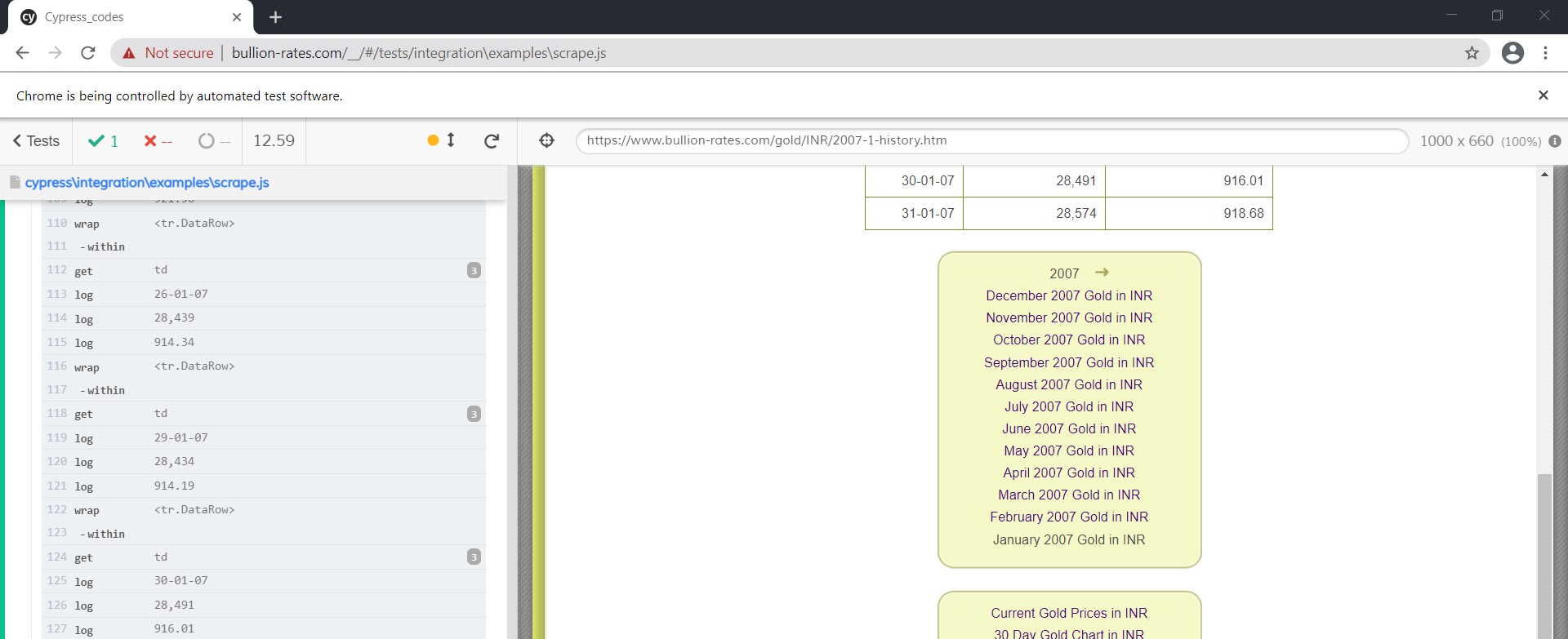Image resolution: width=1568 pixels, height=639 pixels.
Task: Open the Chrome three-dot menu
Action: pyautogui.click(x=1545, y=53)
